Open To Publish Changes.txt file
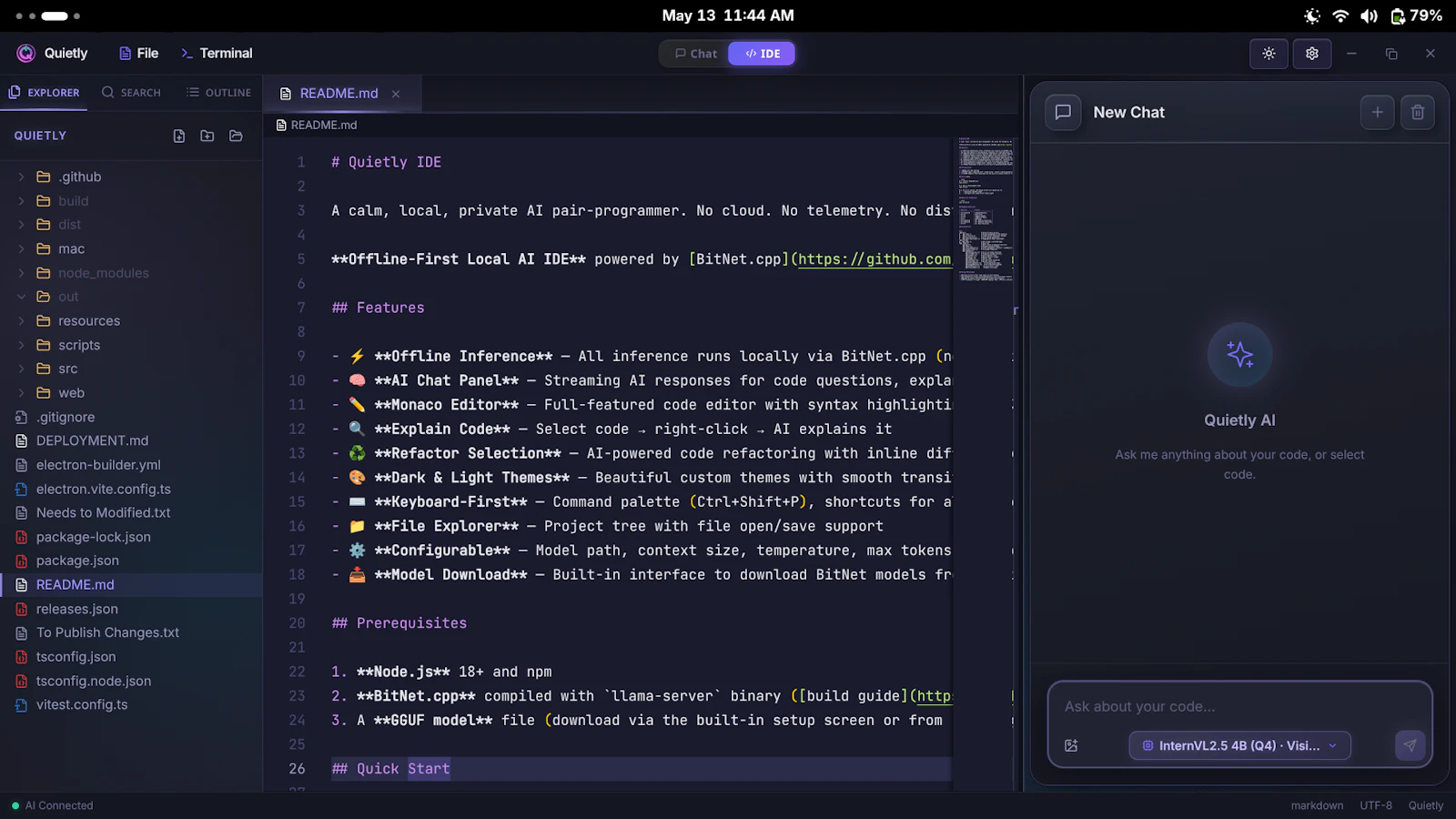The height and width of the screenshot is (819, 1456). click(x=131, y=632)
